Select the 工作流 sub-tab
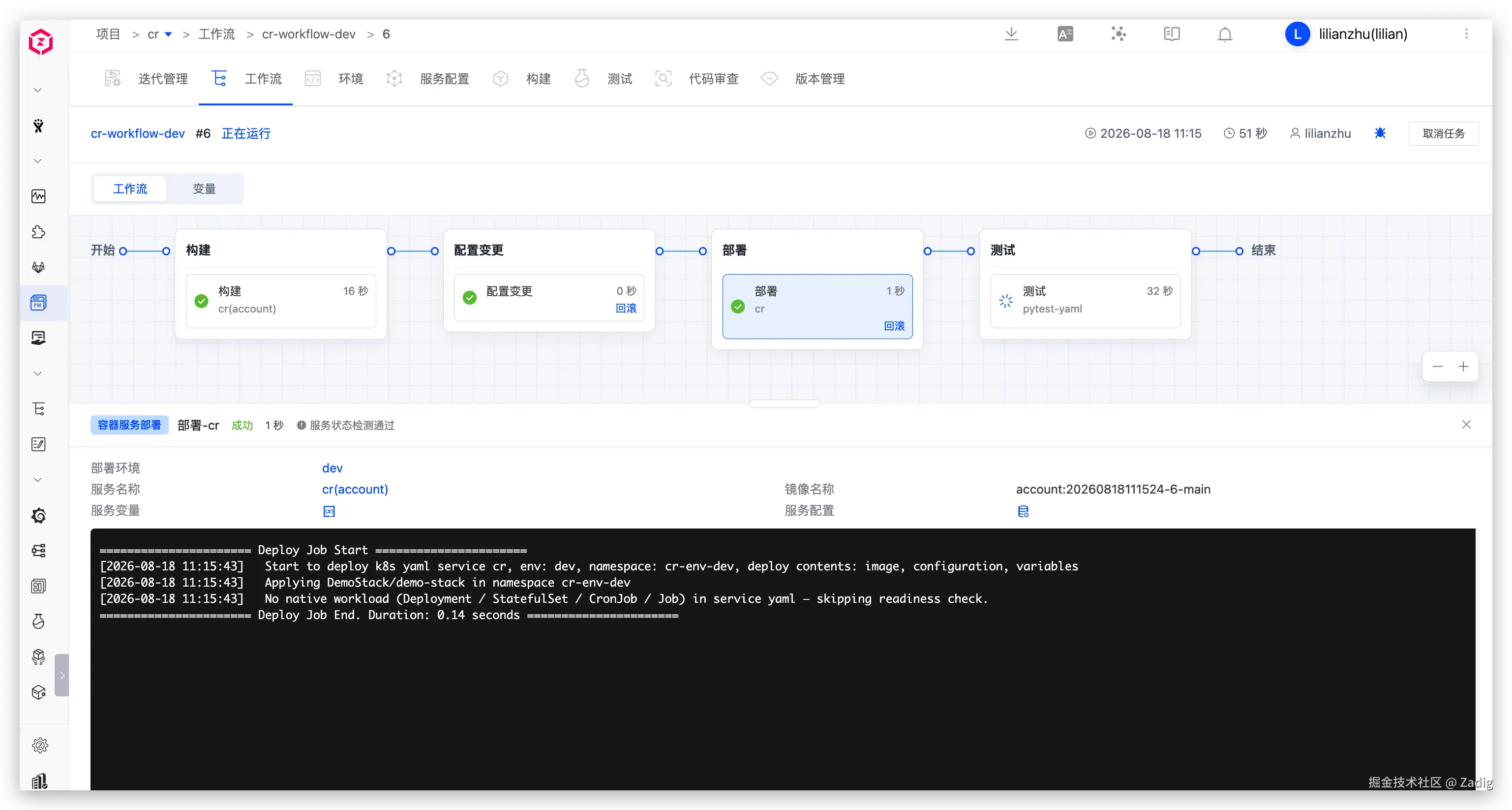The image size is (1512, 810). coord(130,188)
